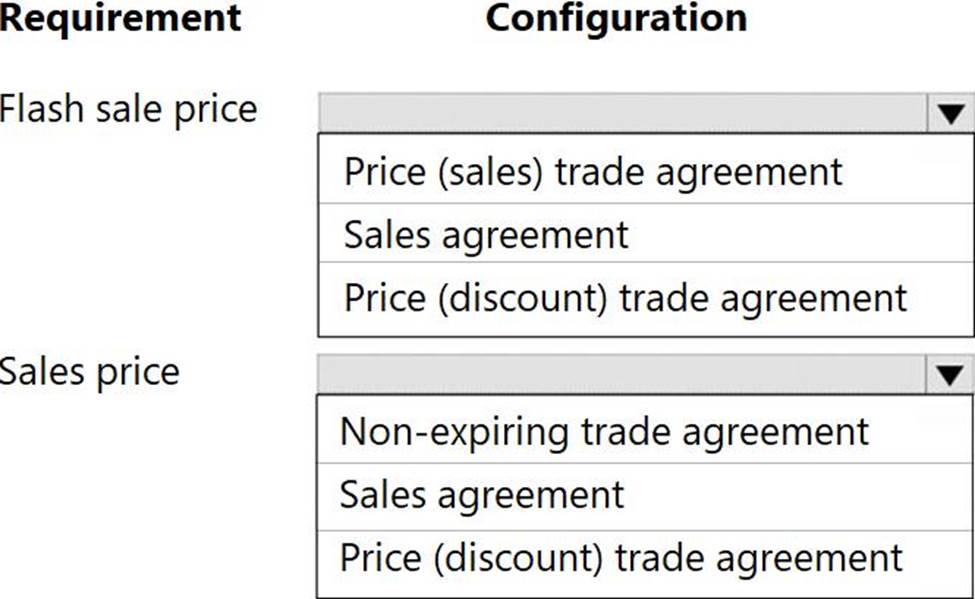The height and width of the screenshot is (599, 975).
Task: Pick Price (discount) trade agreement for Flash sale
Action: click(x=625, y=298)
